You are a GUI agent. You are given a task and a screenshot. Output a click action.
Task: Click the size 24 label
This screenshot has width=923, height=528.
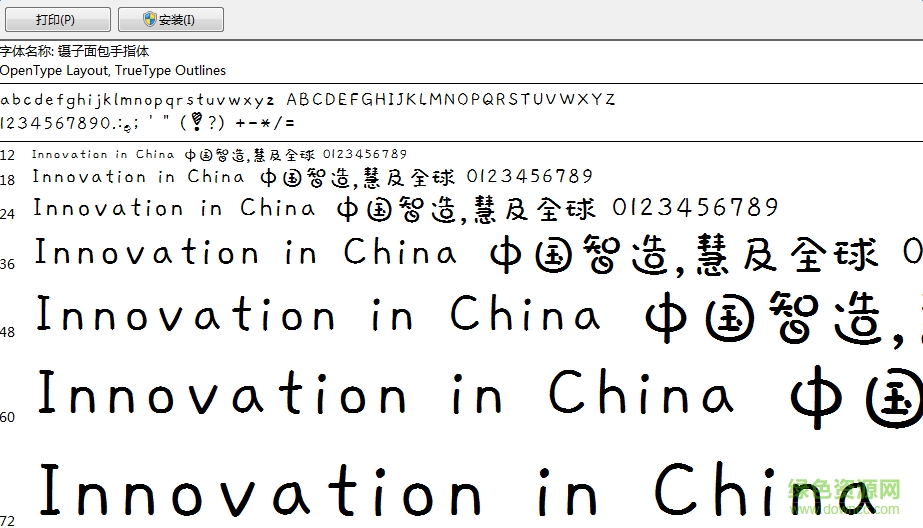tap(8, 214)
